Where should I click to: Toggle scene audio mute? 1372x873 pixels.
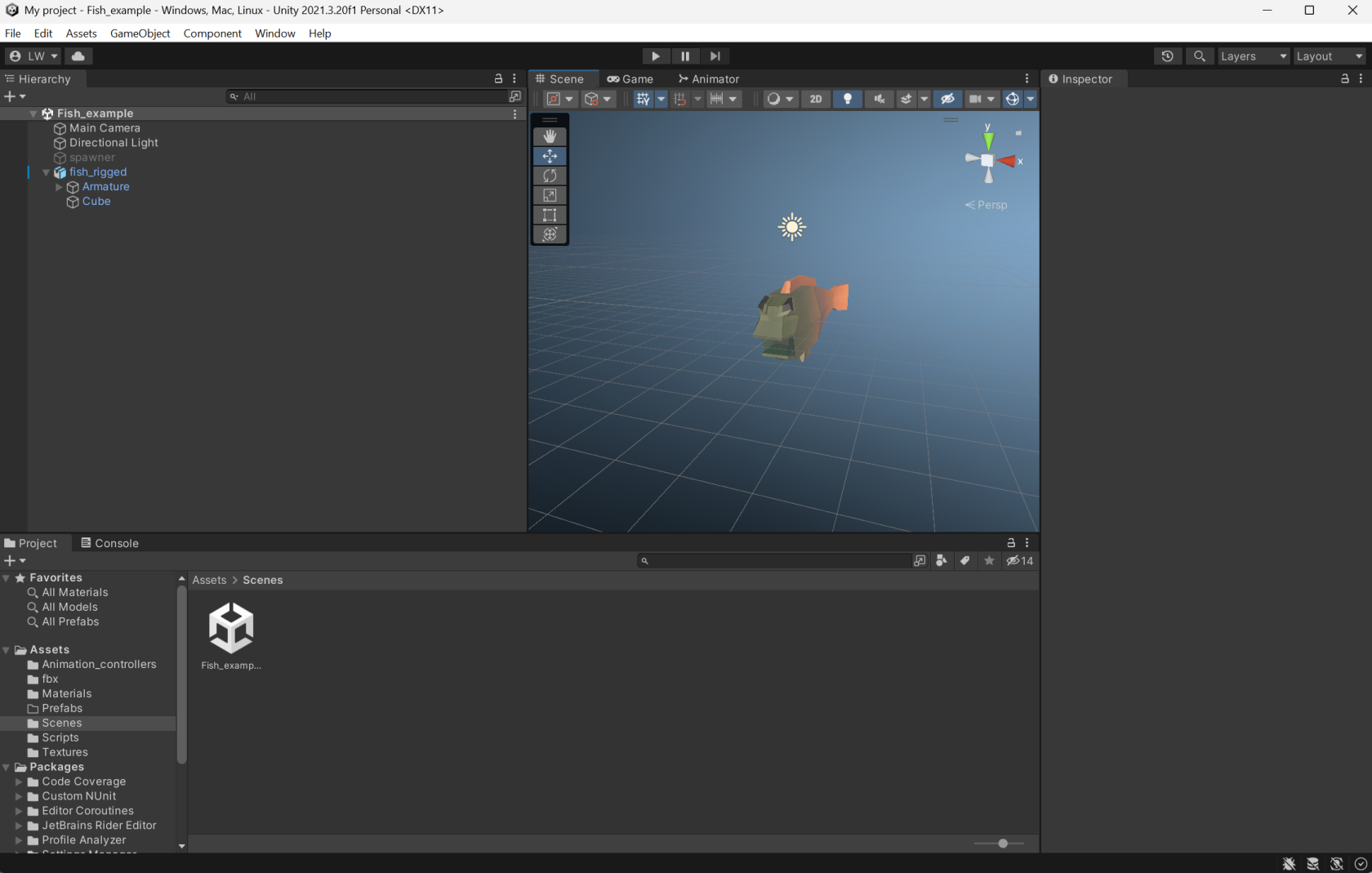(x=879, y=99)
